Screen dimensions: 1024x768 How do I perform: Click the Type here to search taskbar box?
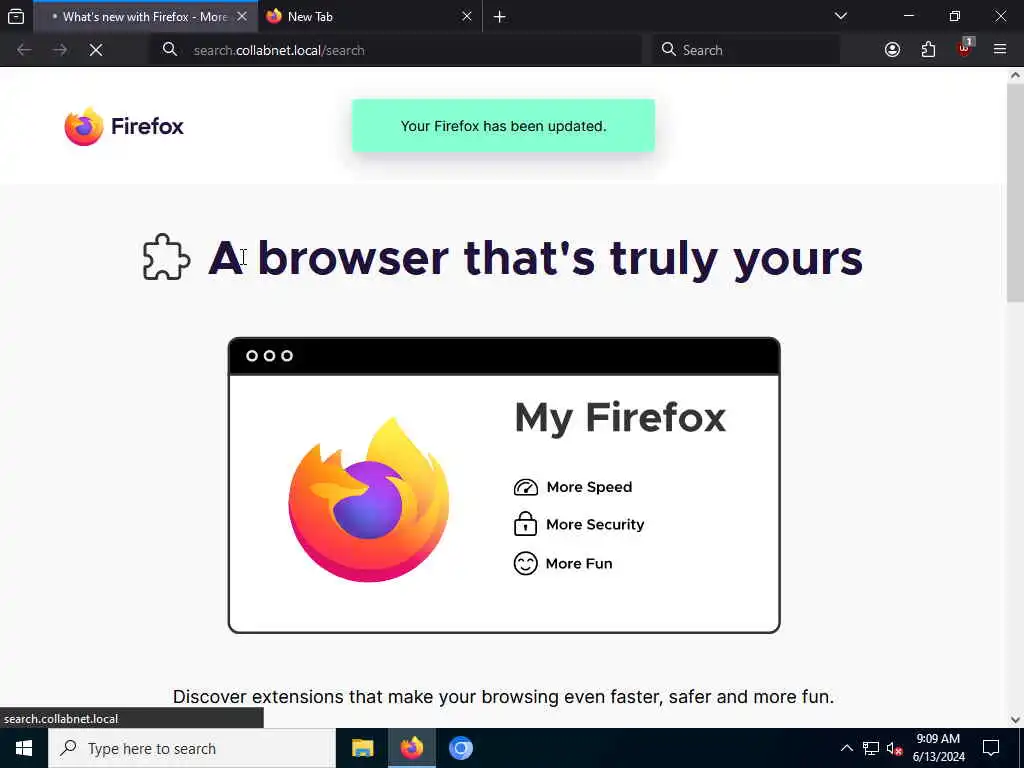192,748
